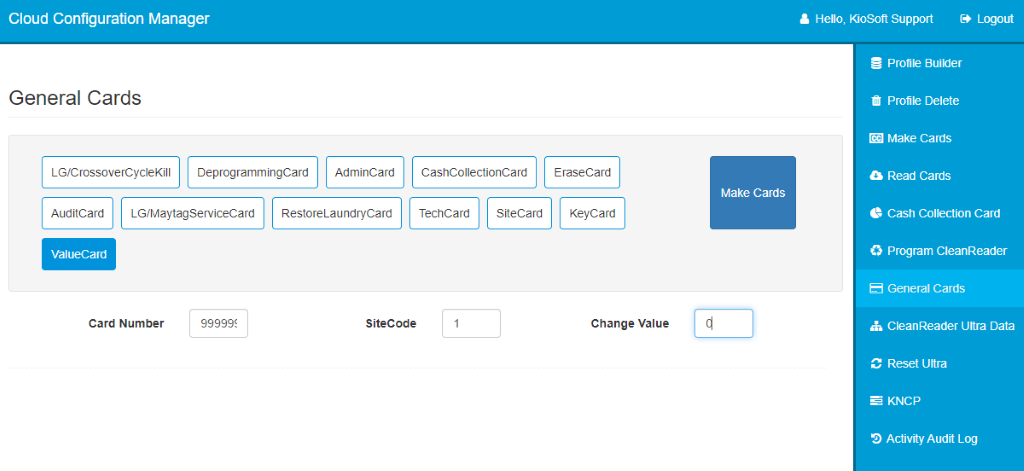Focus the Card Number input field
1024x471 pixels.
tap(218, 323)
